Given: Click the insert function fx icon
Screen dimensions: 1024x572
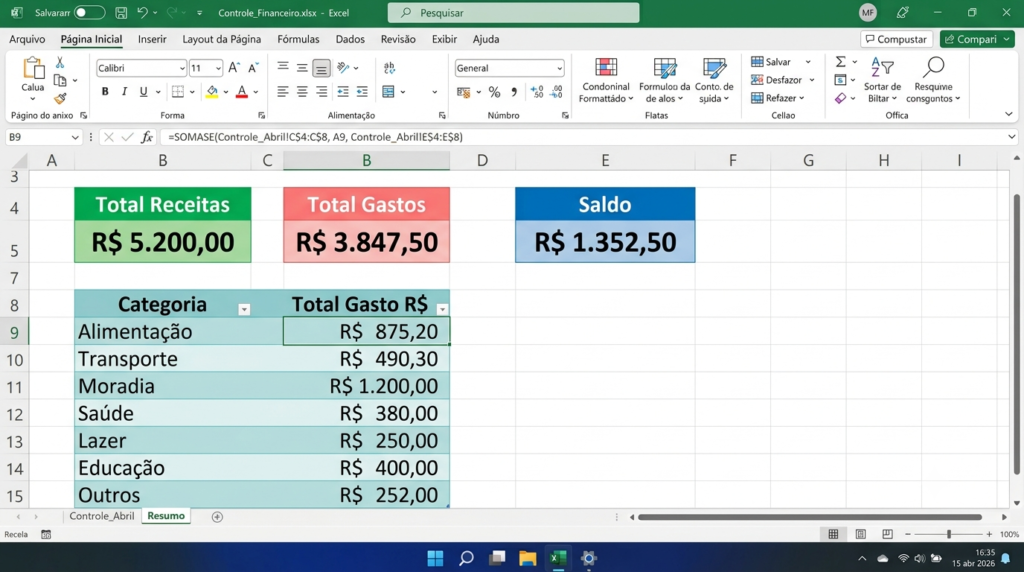Looking at the screenshot, I should (x=147, y=137).
